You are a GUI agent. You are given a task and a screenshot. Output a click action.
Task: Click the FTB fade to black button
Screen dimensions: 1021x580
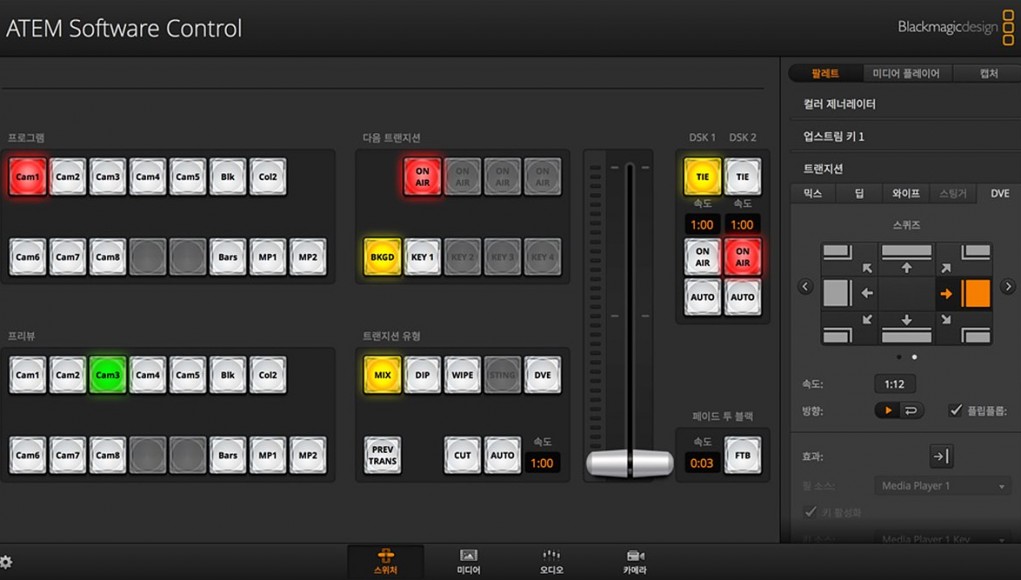point(742,455)
